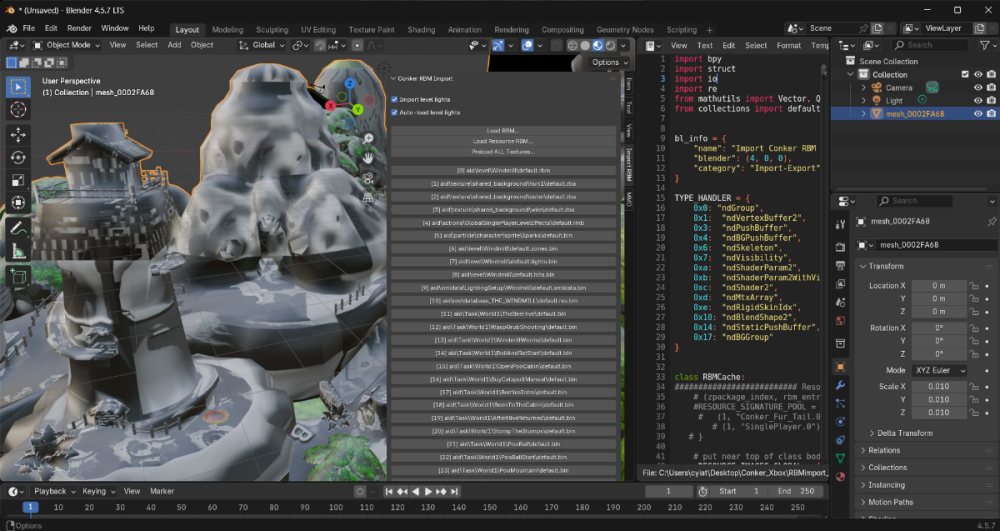Expand the Delta Transform panel
The image size is (1000, 531).
tap(904, 433)
